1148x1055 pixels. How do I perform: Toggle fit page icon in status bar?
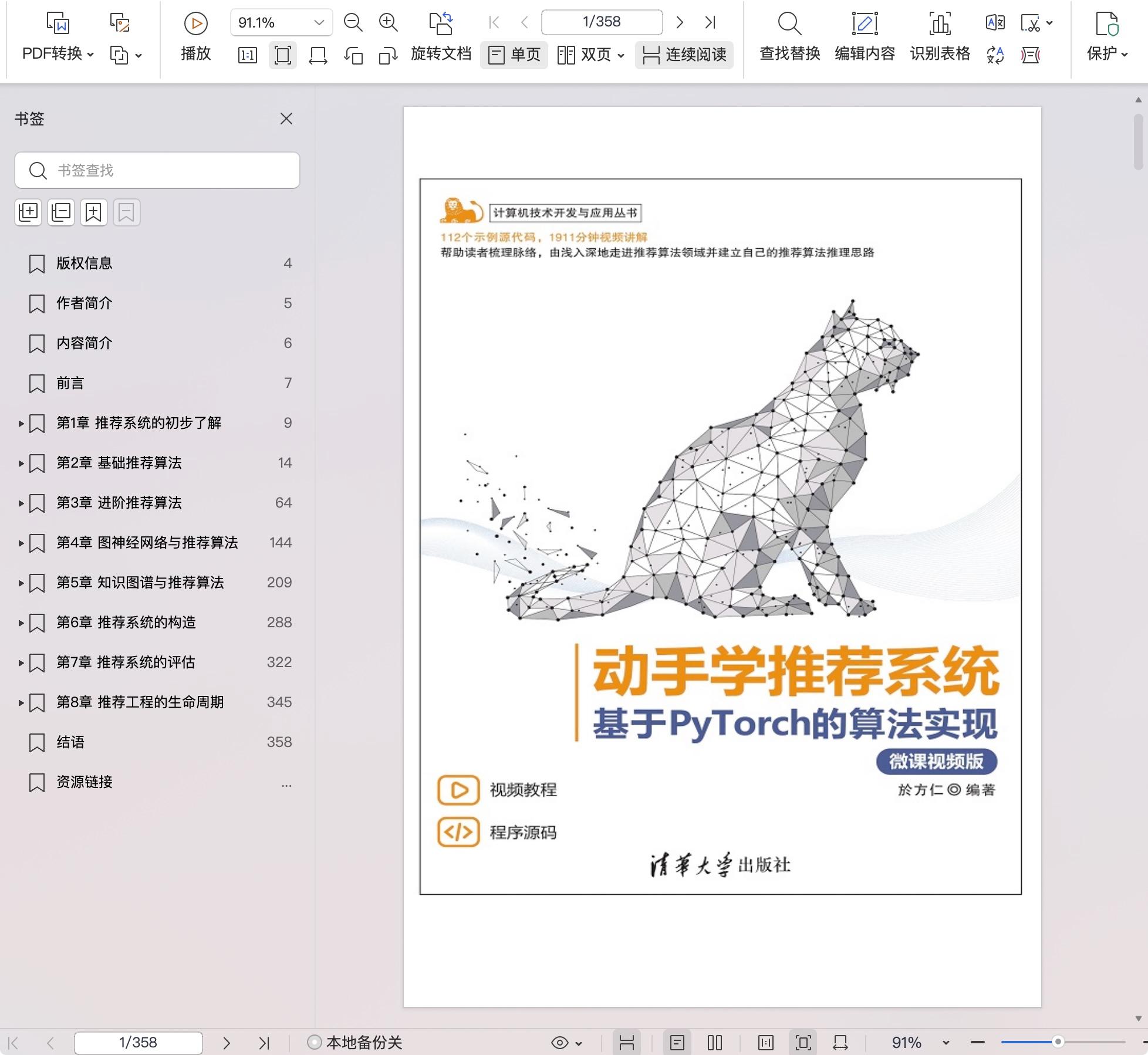click(803, 1043)
